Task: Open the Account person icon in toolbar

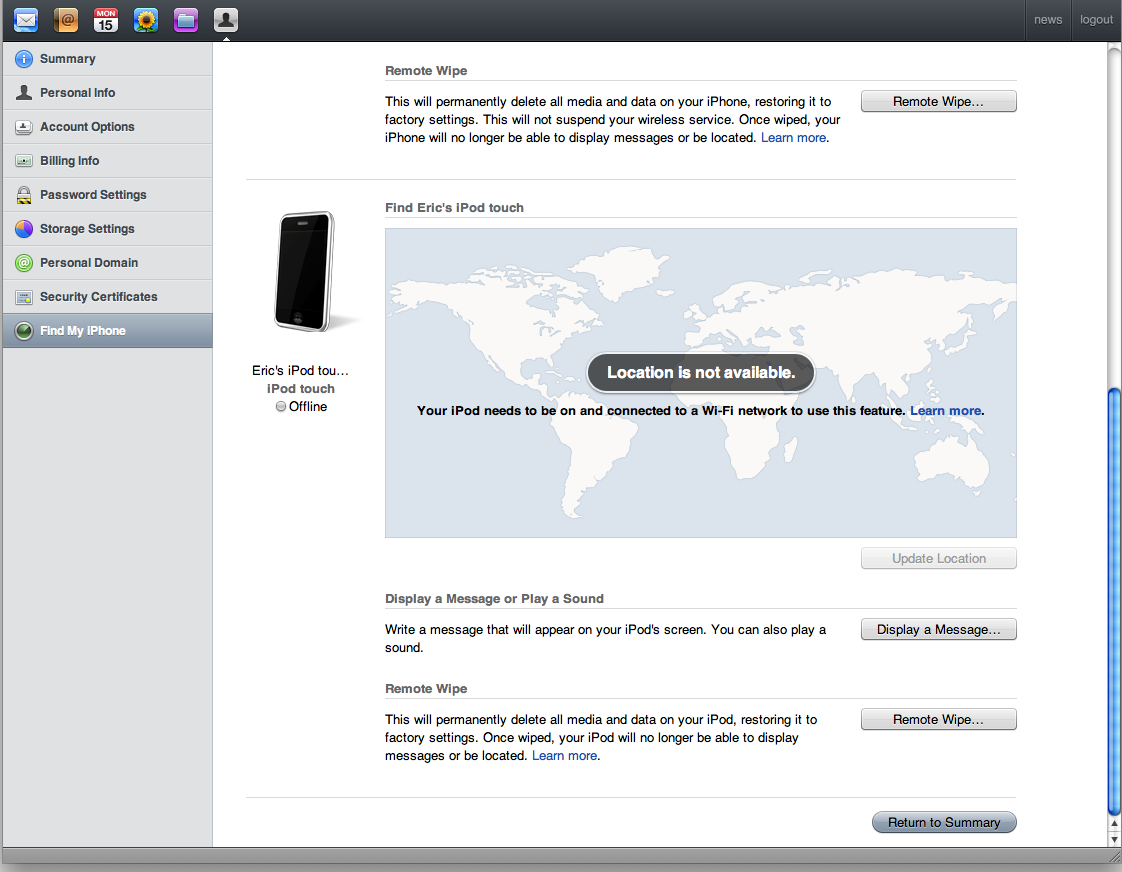Action: click(226, 20)
